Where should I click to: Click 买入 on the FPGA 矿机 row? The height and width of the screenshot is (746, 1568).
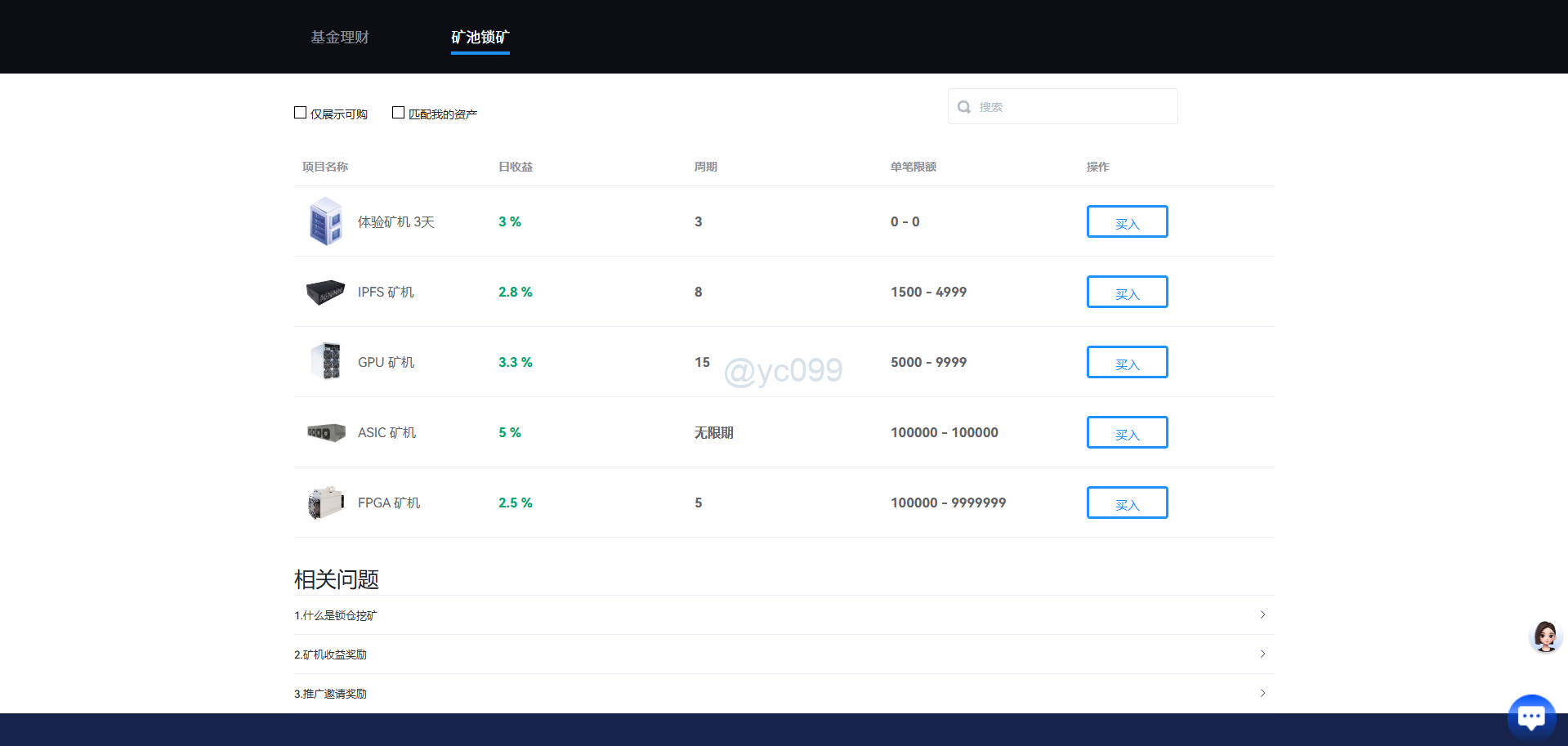[x=1127, y=503]
